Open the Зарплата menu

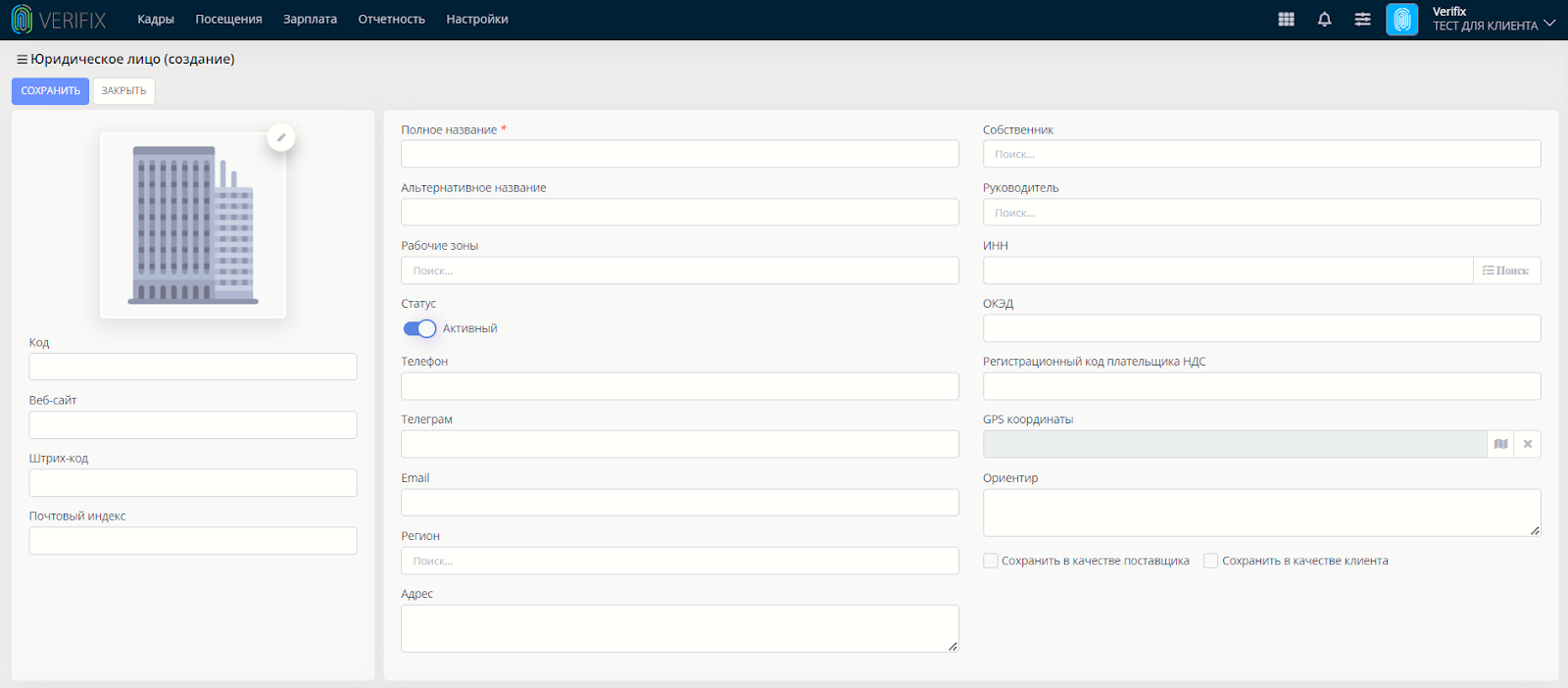pos(310,20)
